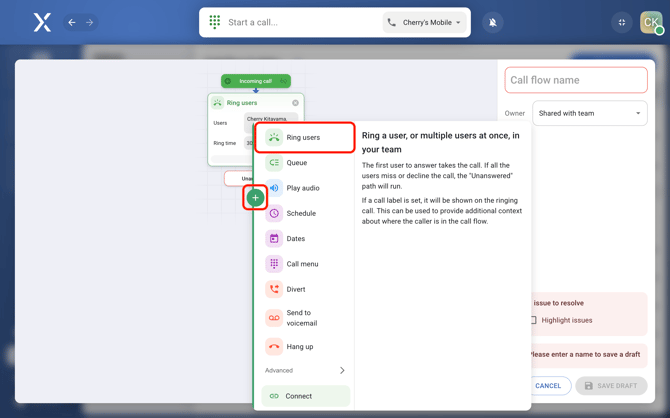The width and height of the screenshot is (670, 418).
Task: Open the Cherry's Mobile device dropdown
Action: tap(425, 22)
